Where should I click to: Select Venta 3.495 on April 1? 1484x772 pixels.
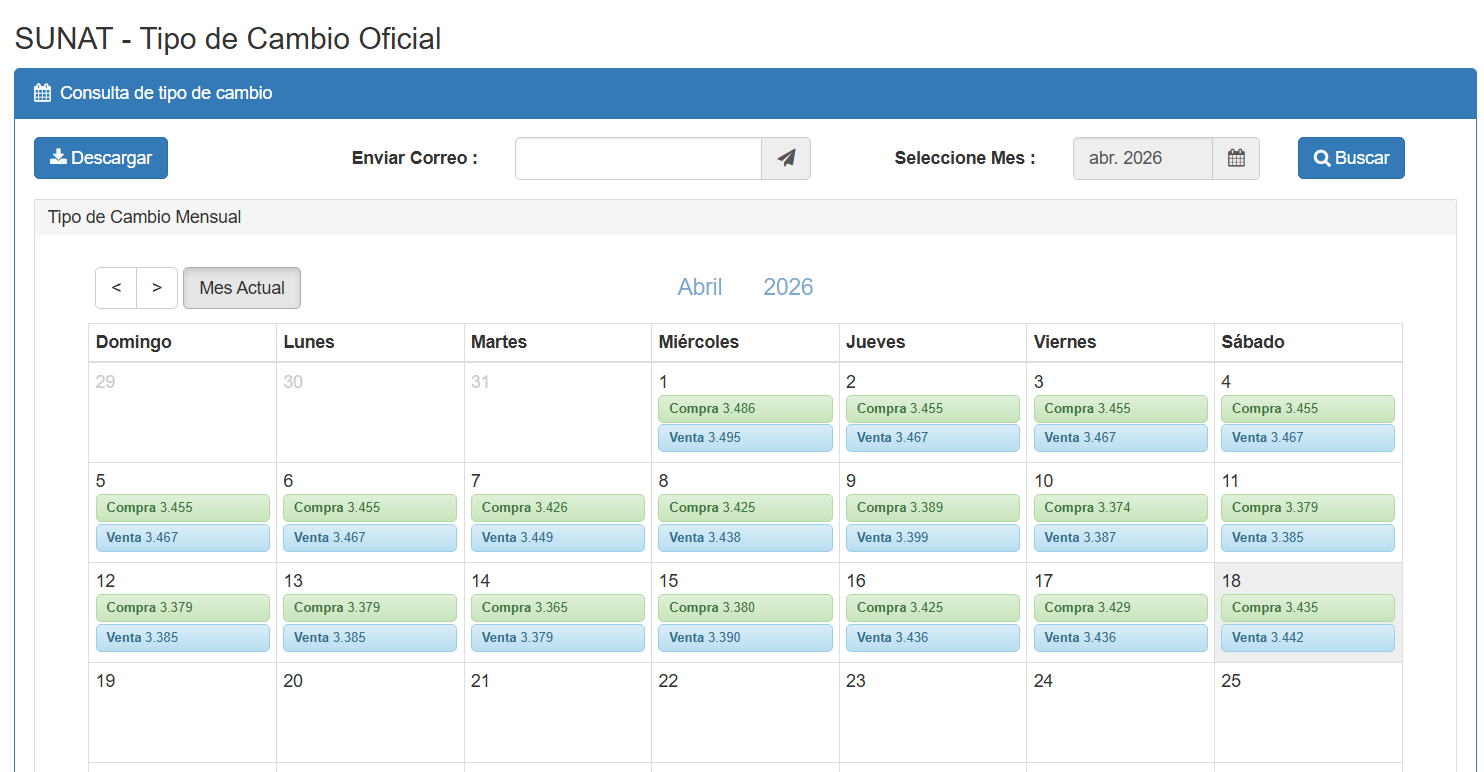coord(745,438)
